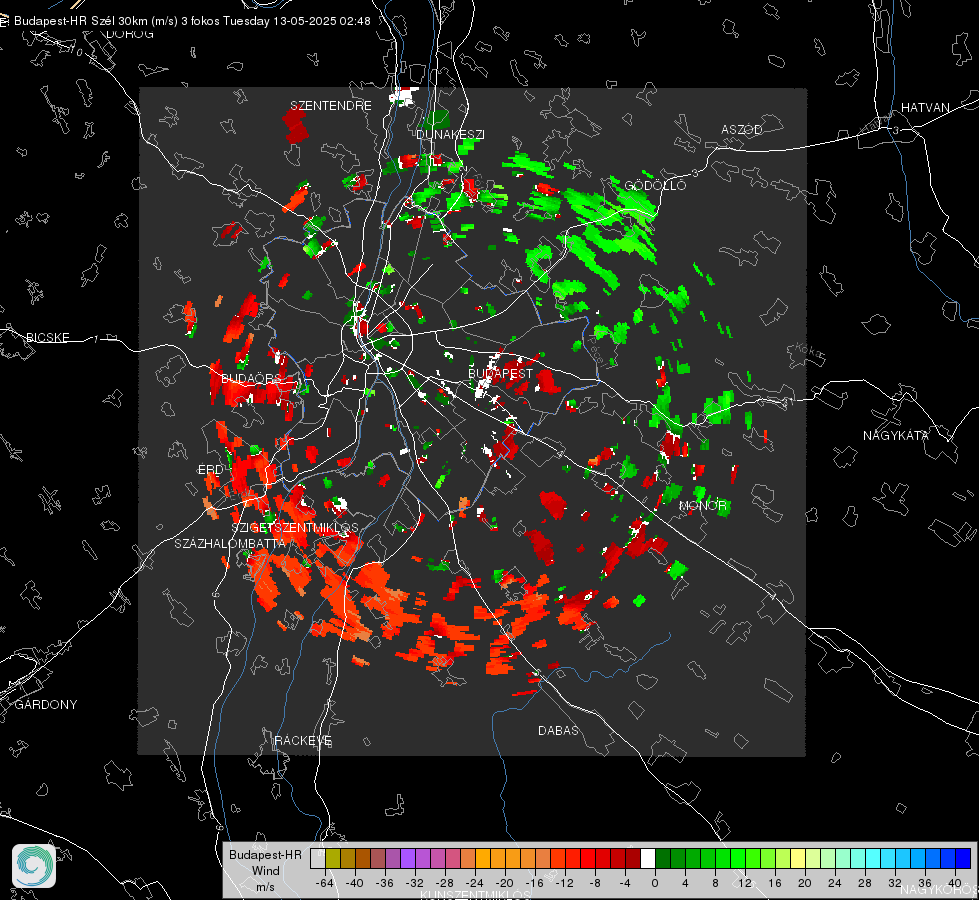Screen dimensions: 979x900
Task: Click the ASZÓD city label
Action: point(742,129)
